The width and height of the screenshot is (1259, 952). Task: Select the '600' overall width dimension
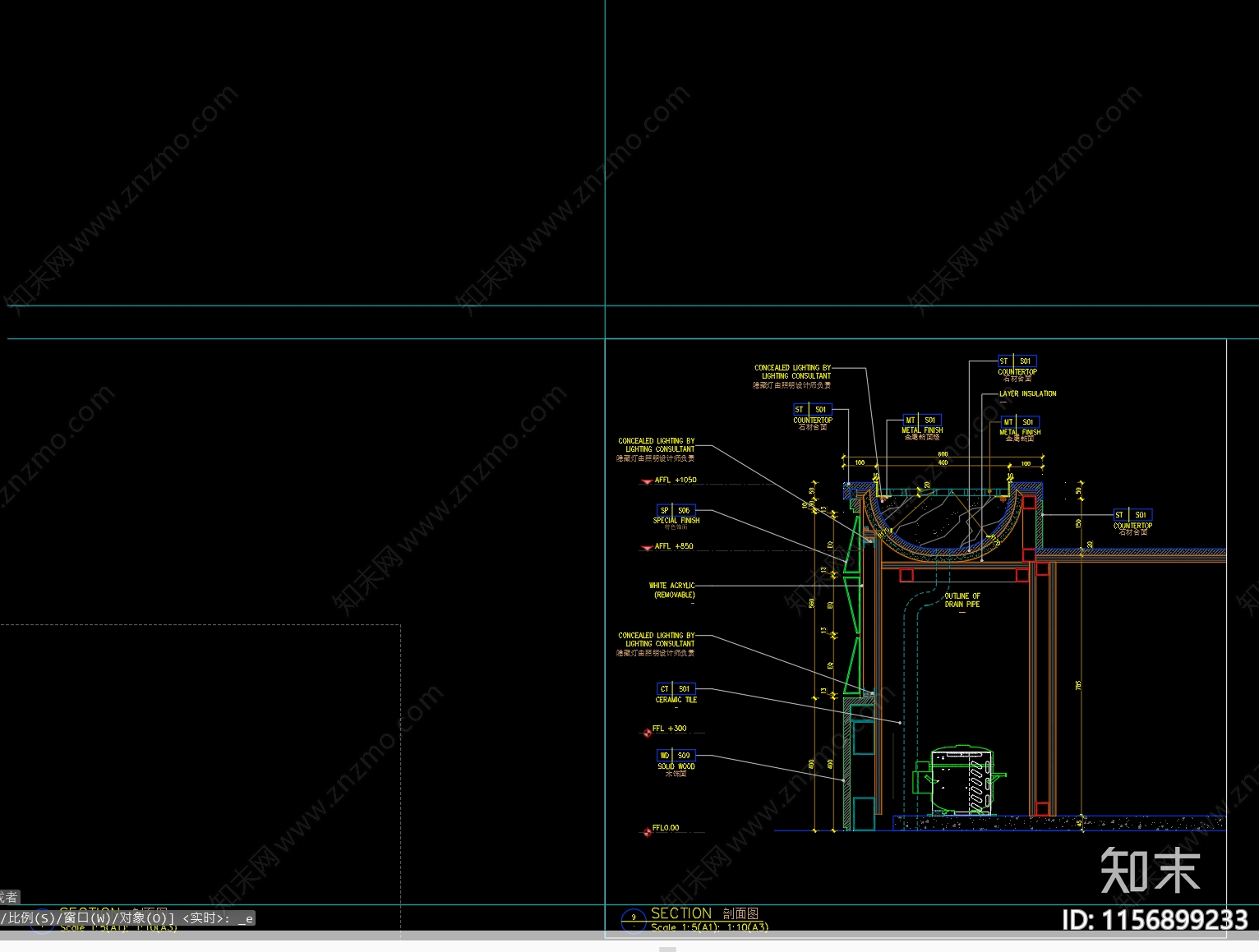point(943,453)
